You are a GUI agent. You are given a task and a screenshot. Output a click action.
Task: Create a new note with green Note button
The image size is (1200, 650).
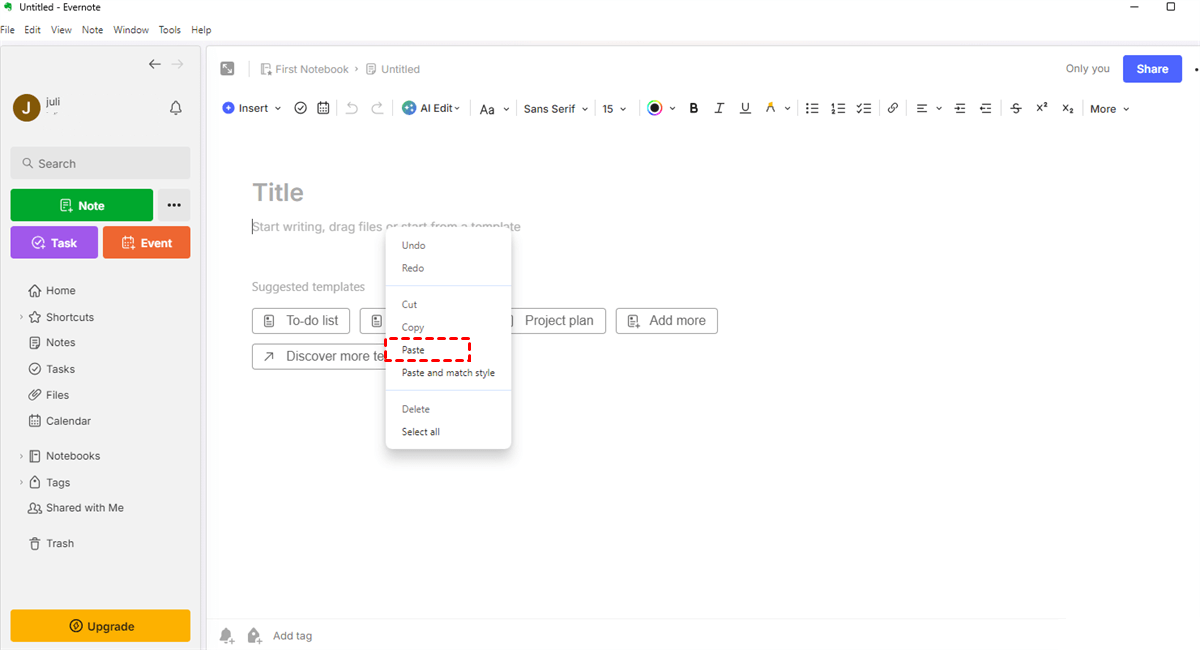[x=82, y=205]
